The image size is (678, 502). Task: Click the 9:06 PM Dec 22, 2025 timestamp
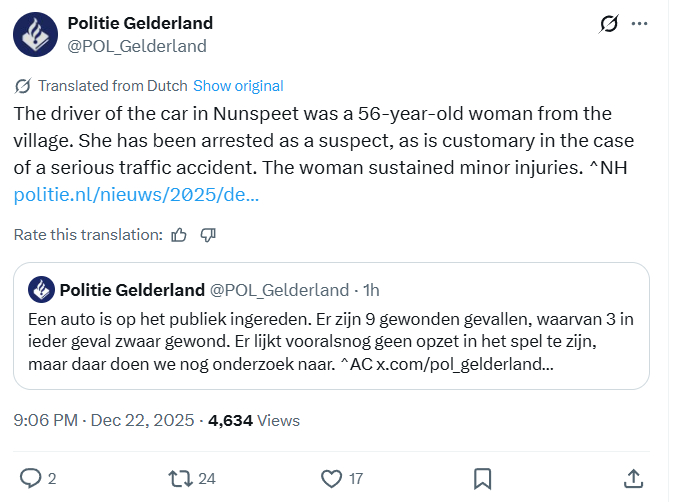point(105,421)
